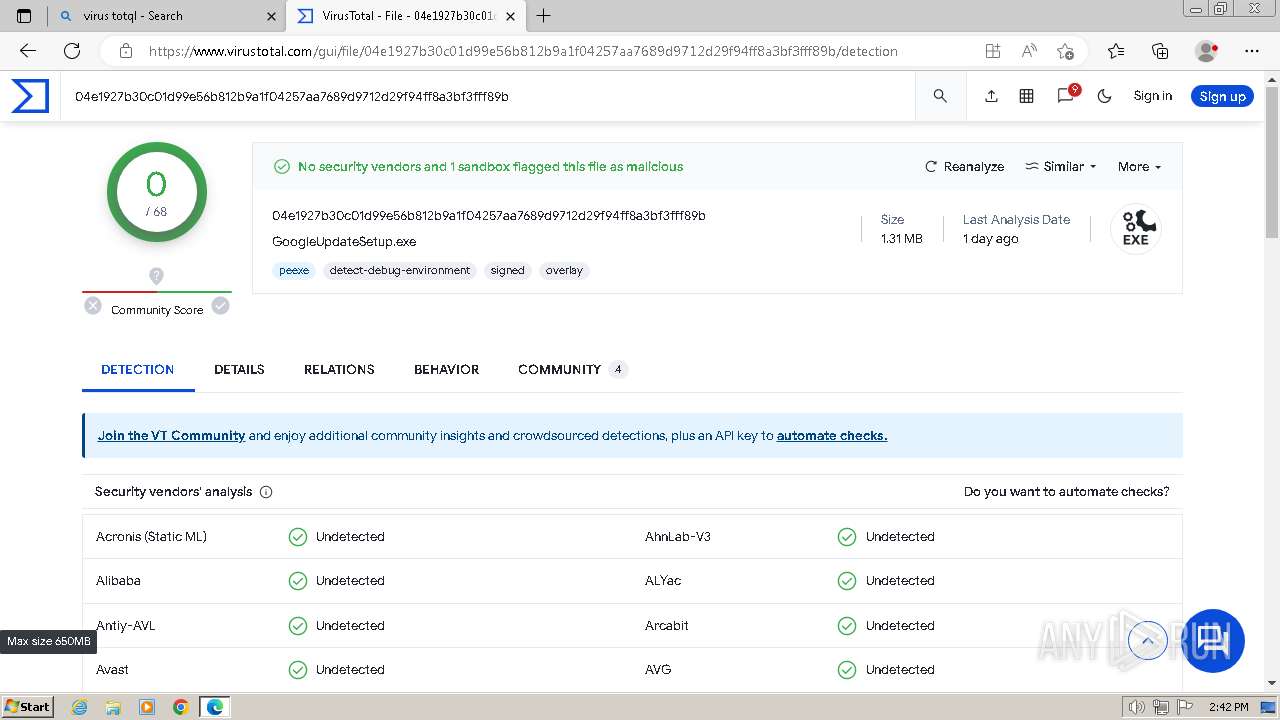Image resolution: width=1280 pixels, height=720 pixels.
Task: Open the browser favorites list icon
Action: (1116, 51)
